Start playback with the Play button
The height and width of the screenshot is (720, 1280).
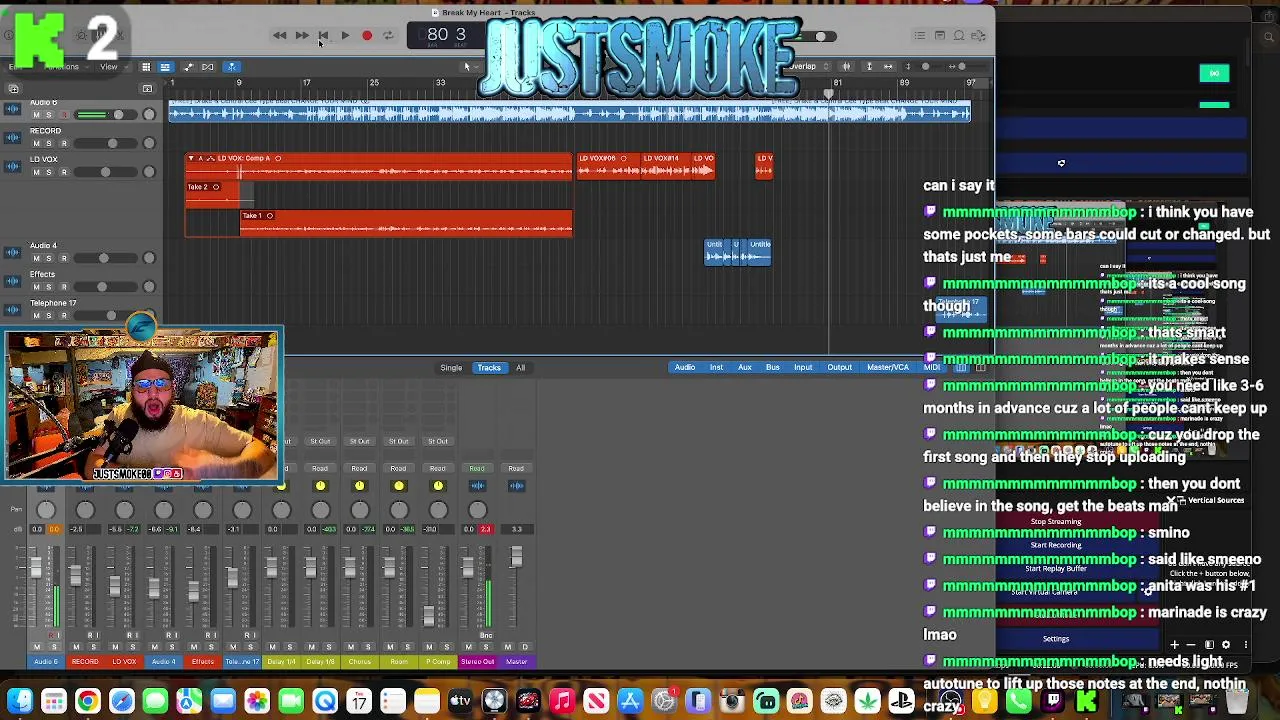pyautogui.click(x=345, y=35)
